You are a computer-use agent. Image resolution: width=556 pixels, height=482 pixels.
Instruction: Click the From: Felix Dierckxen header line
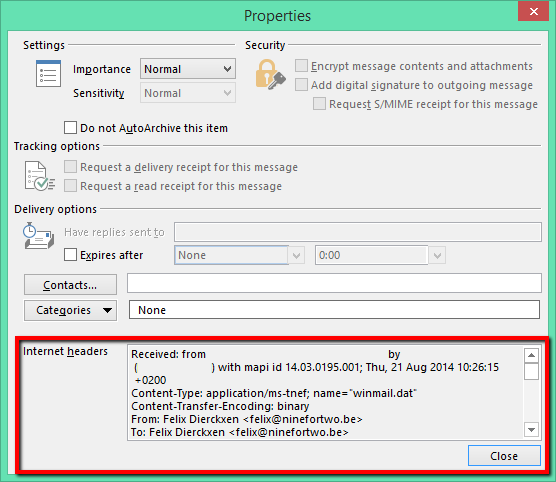[x=247, y=419]
